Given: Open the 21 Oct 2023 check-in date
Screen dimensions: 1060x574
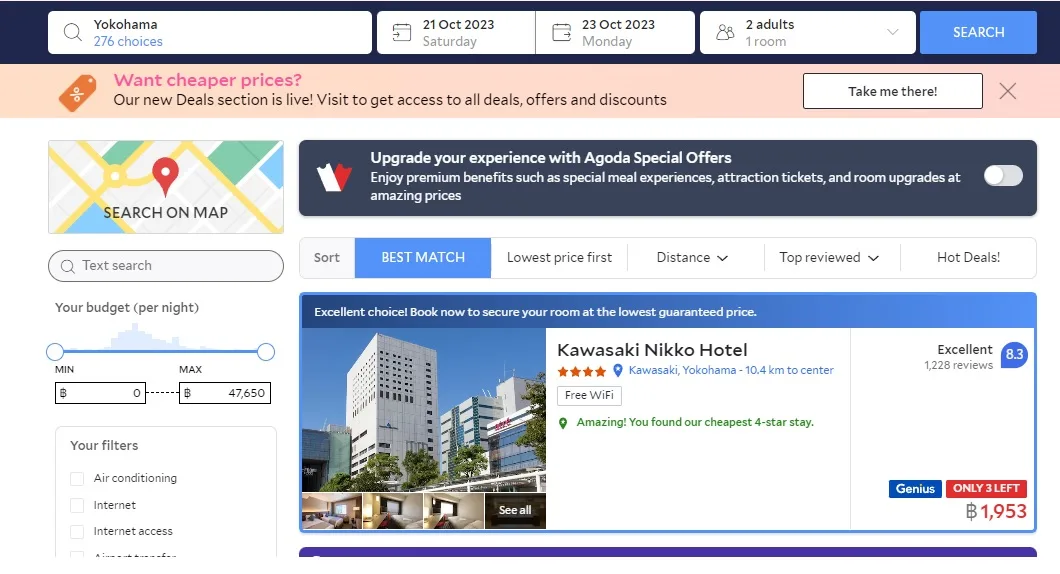Looking at the screenshot, I should point(456,32).
